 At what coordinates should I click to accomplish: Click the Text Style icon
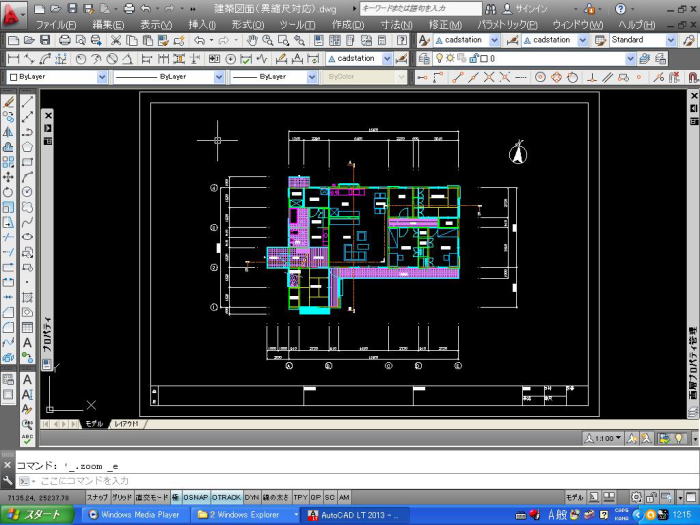(424, 40)
